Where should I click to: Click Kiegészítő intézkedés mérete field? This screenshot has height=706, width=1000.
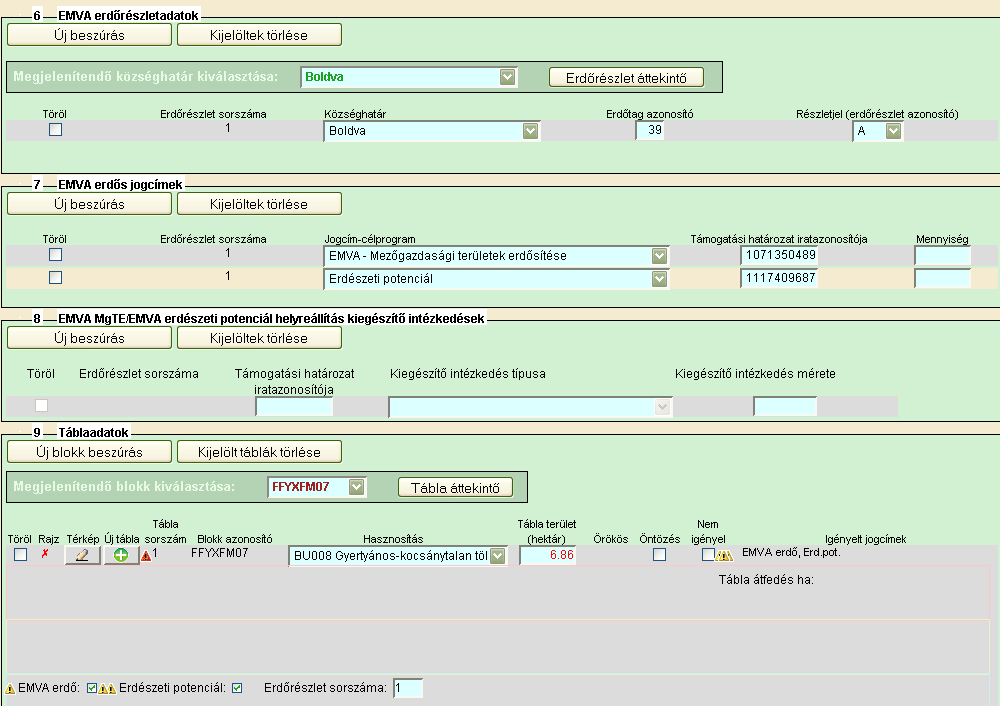click(x=785, y=406)
